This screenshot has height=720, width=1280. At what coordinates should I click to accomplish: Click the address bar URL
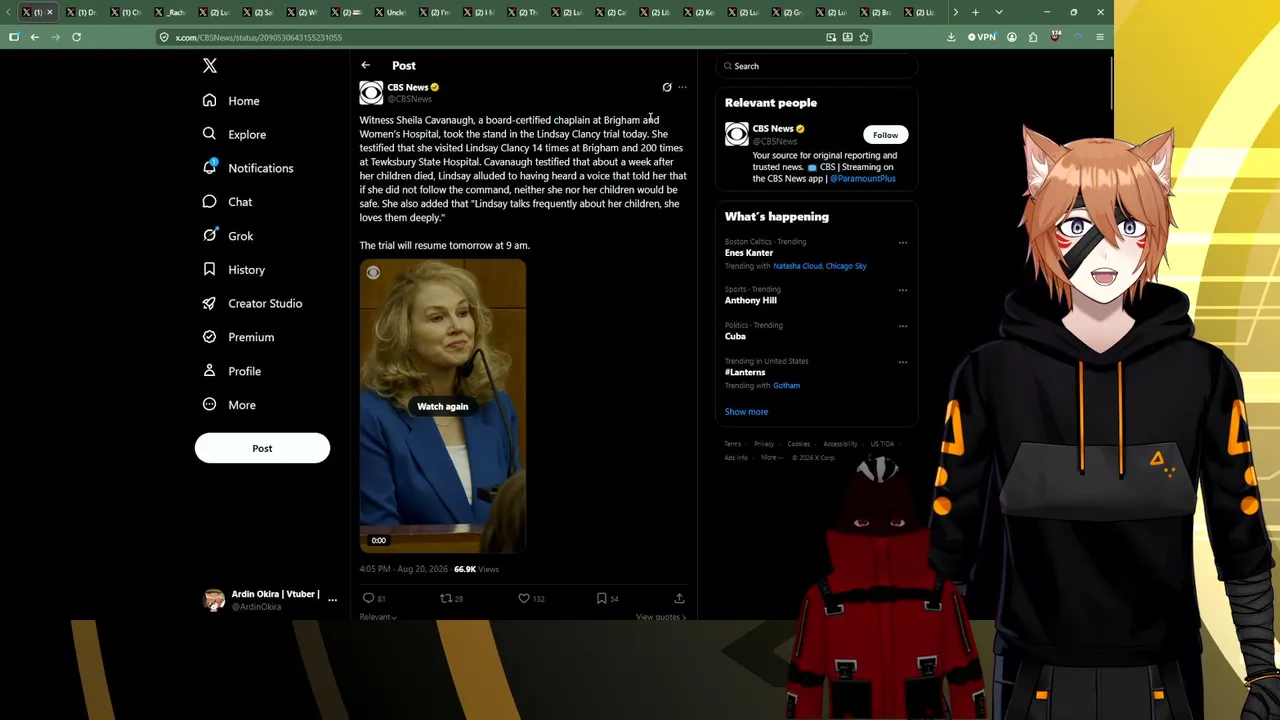(x=259, y=38)
